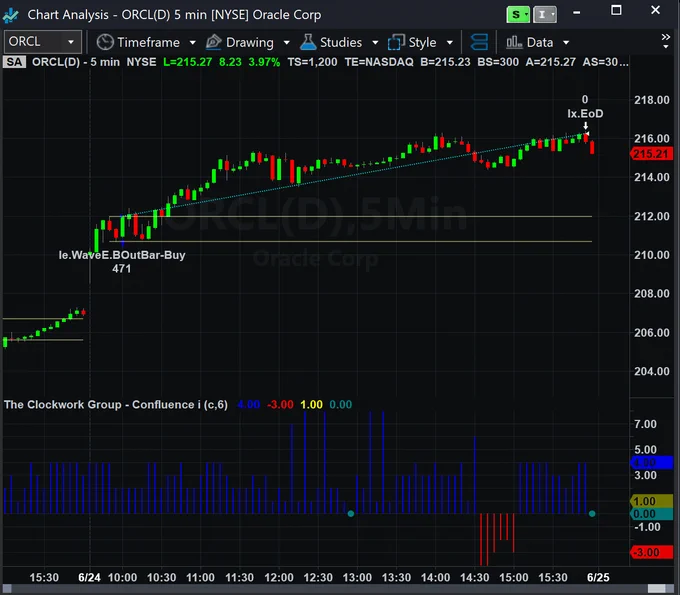Expand the Style dropdown arrow
680x595 pixels.
(450, 42)
